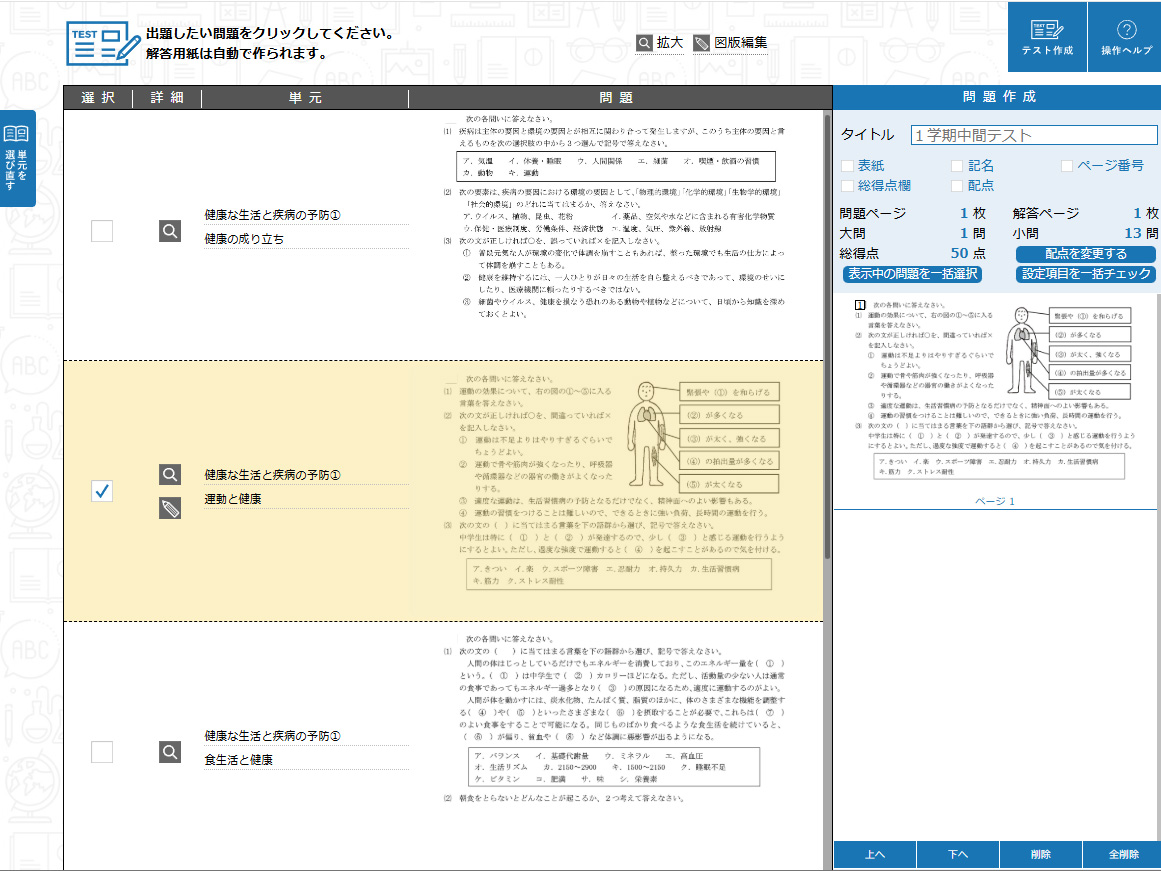The height and width of the screenshot is (871, 1161).
Task: Click the 配点を変更する button
Action: (1085, 254)
